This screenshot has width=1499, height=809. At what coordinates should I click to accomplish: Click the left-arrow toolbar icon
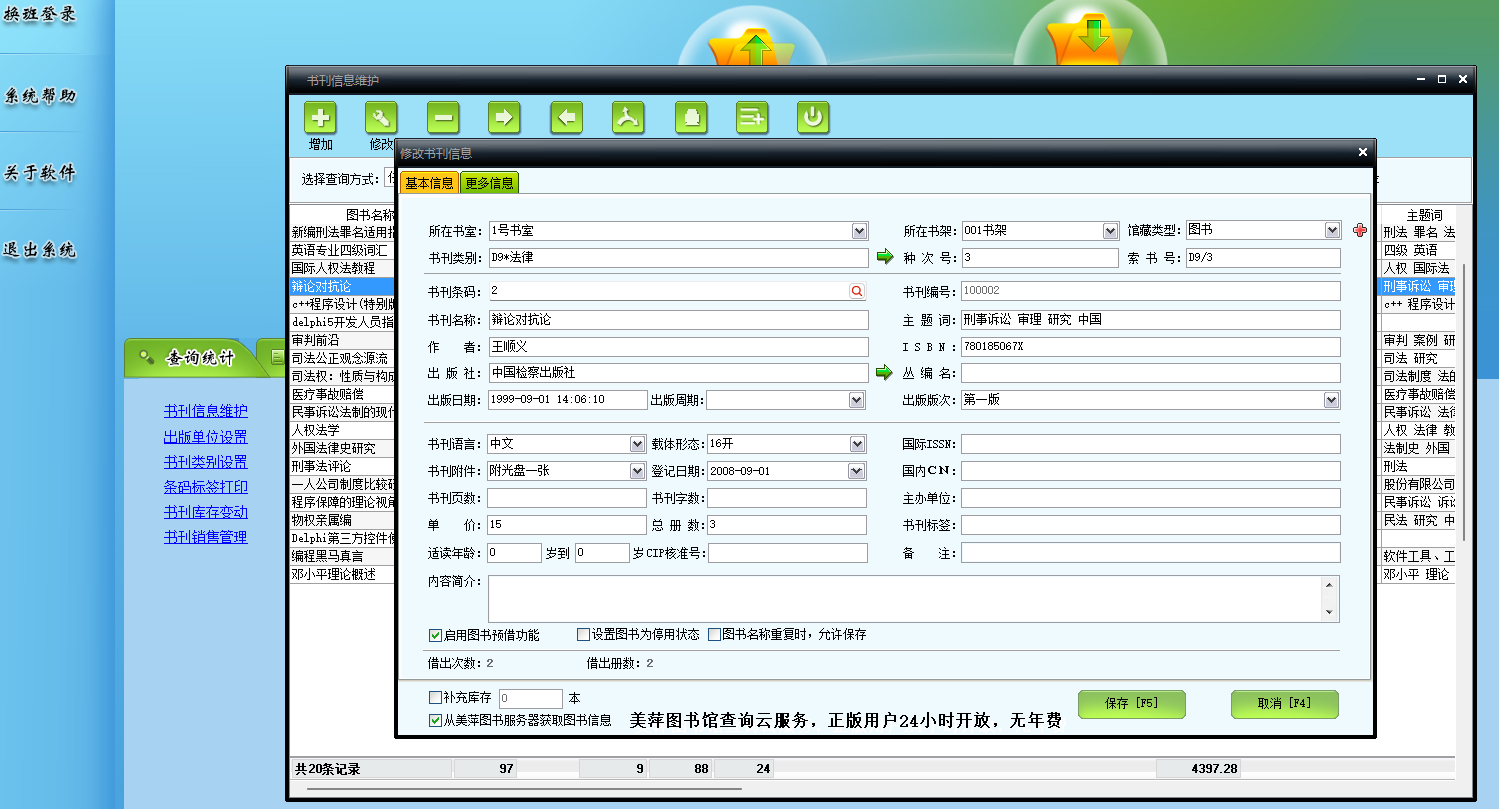566,118
